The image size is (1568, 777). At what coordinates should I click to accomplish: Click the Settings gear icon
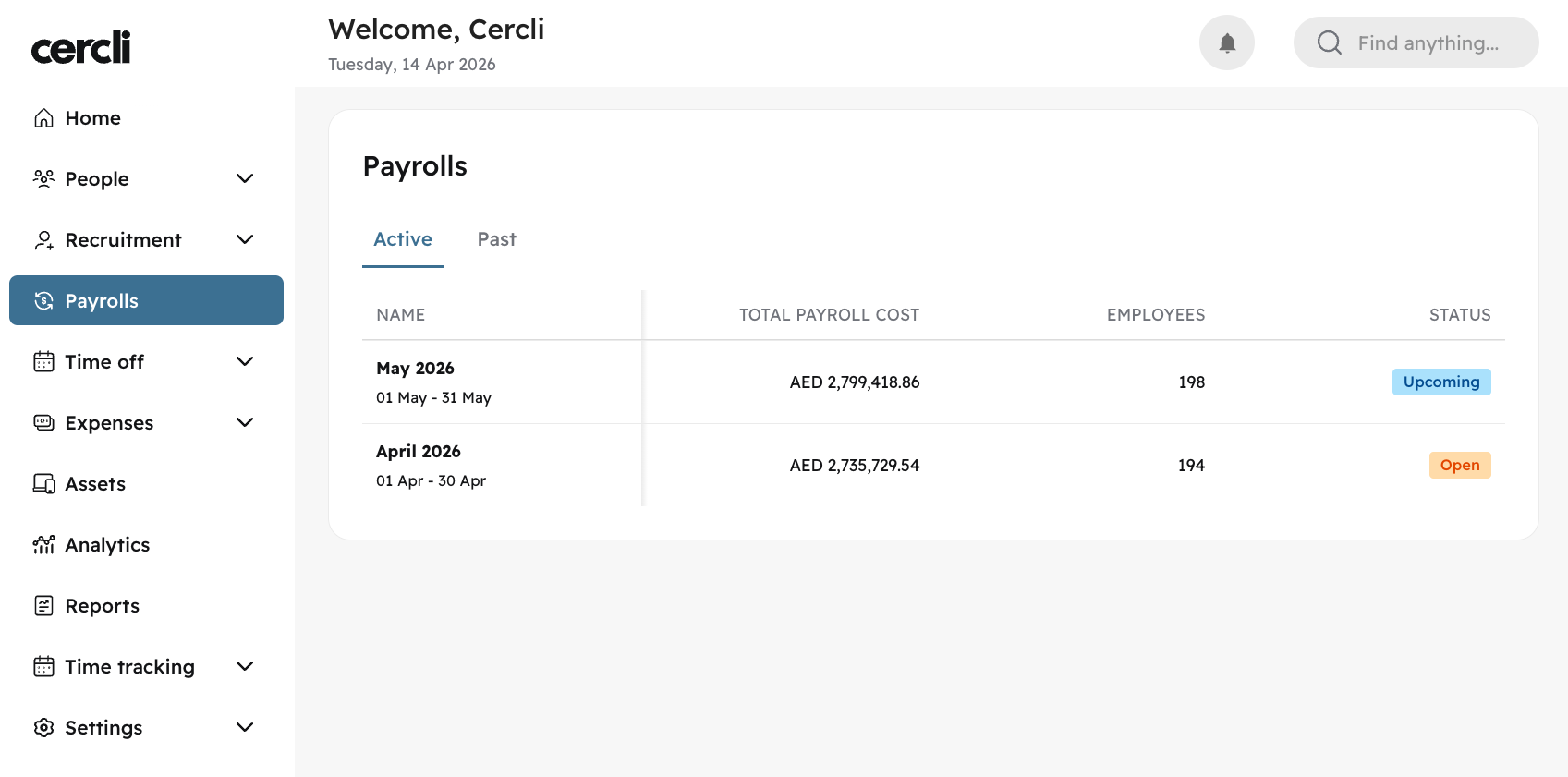[43, 728]
